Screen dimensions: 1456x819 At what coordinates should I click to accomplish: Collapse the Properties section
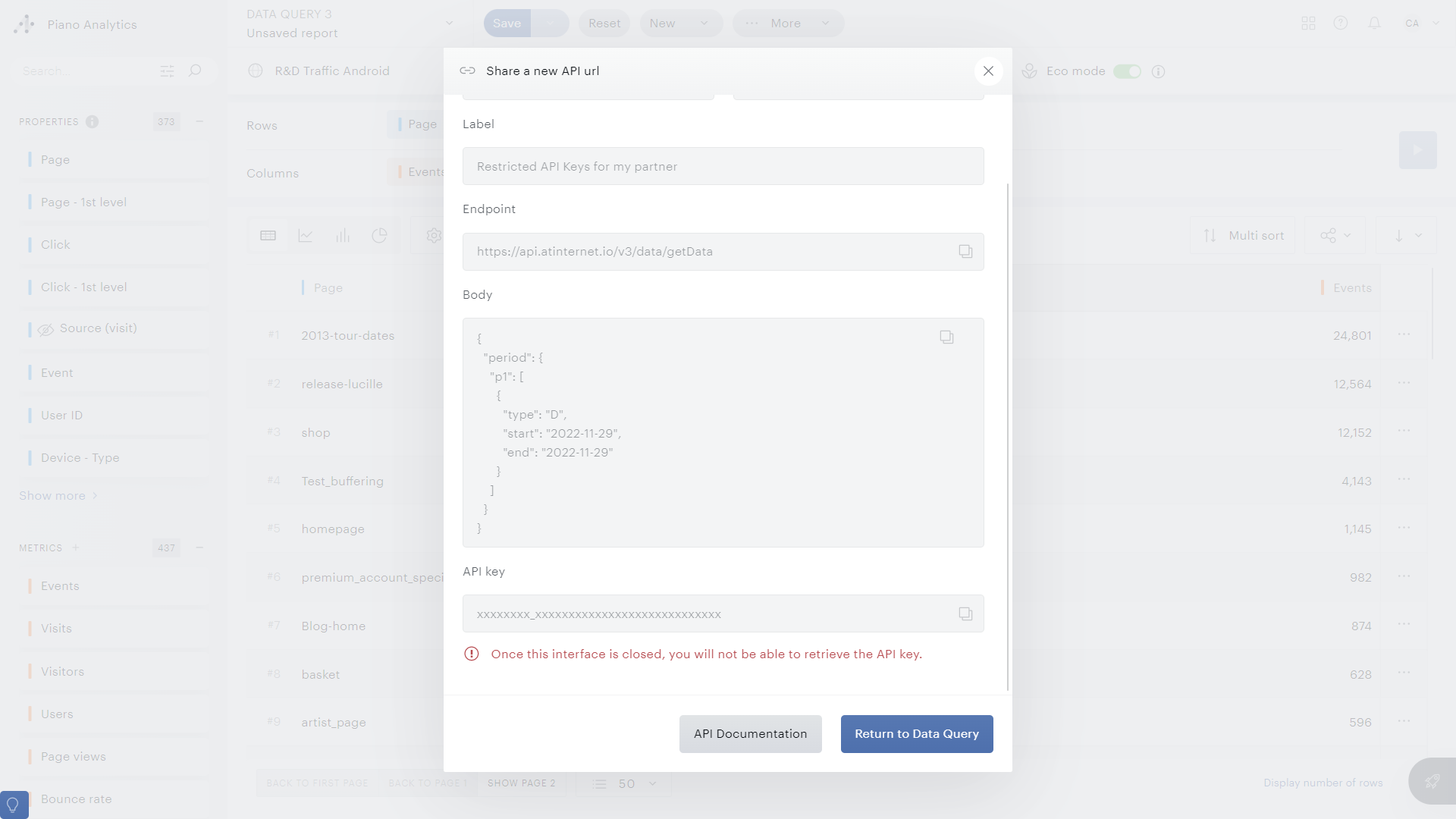click(199, 121)
